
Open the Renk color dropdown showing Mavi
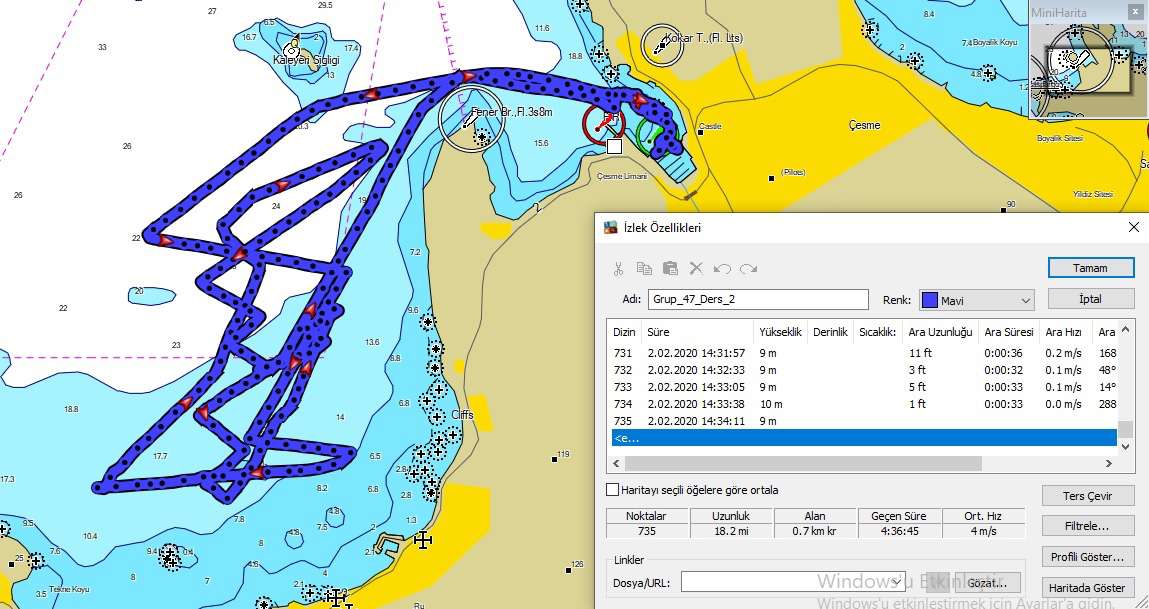tap(977, 300)
